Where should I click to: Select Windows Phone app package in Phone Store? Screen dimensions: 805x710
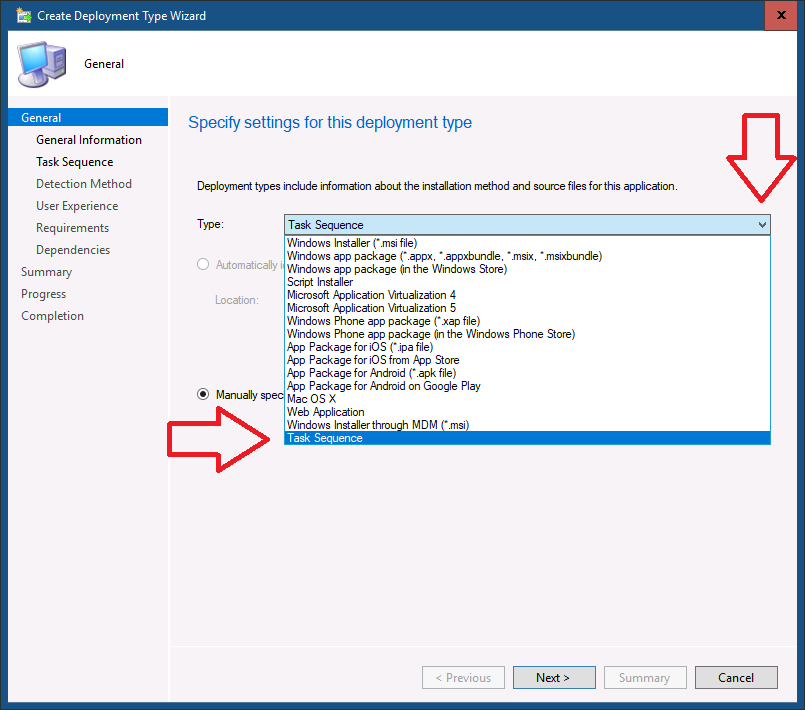(x=527, y=334)
